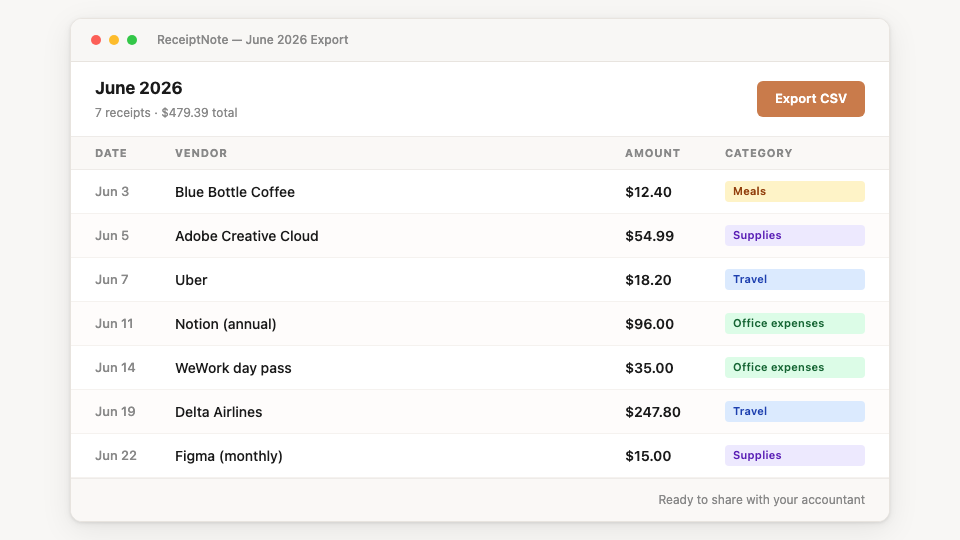960x540 pixels.
Task: Click Office expenses tag for WeWork day pass
Action: click(795, 367)
